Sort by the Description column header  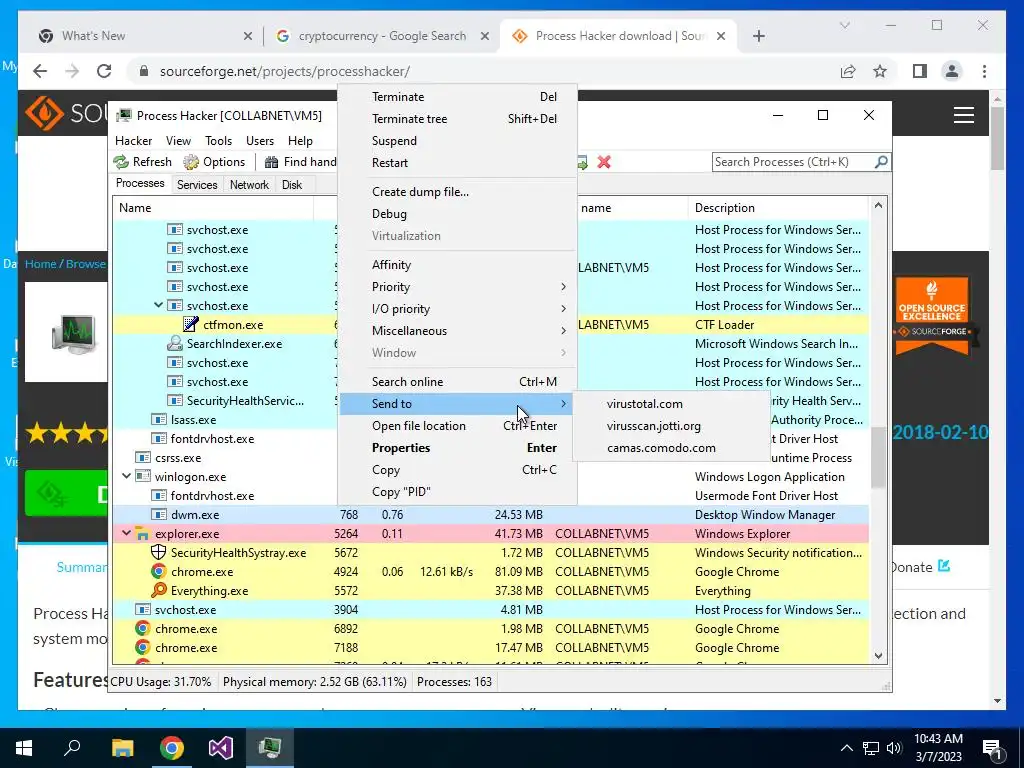pyautogui.click(x=778, y=208)
